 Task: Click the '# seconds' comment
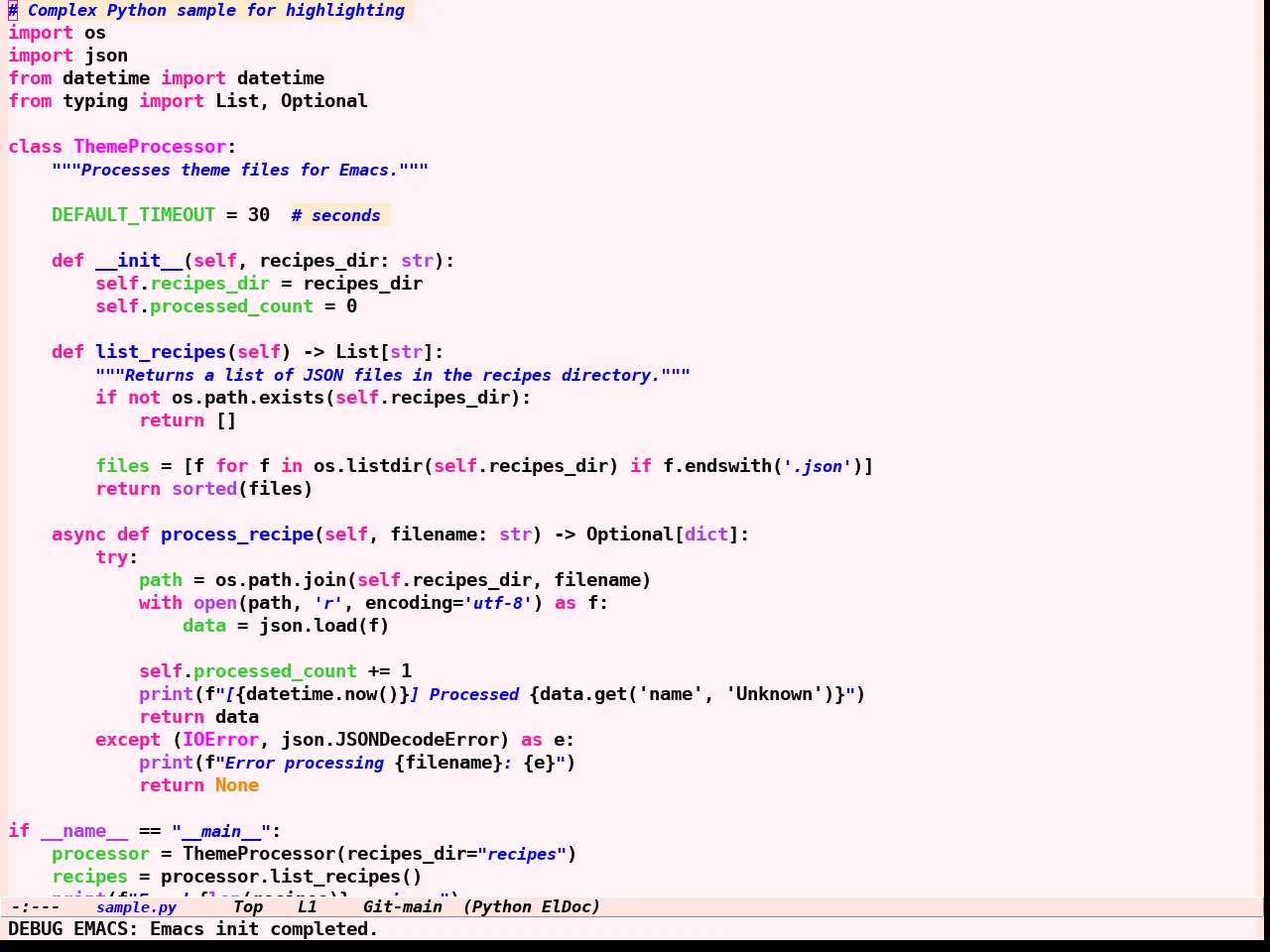click(335, 215)
